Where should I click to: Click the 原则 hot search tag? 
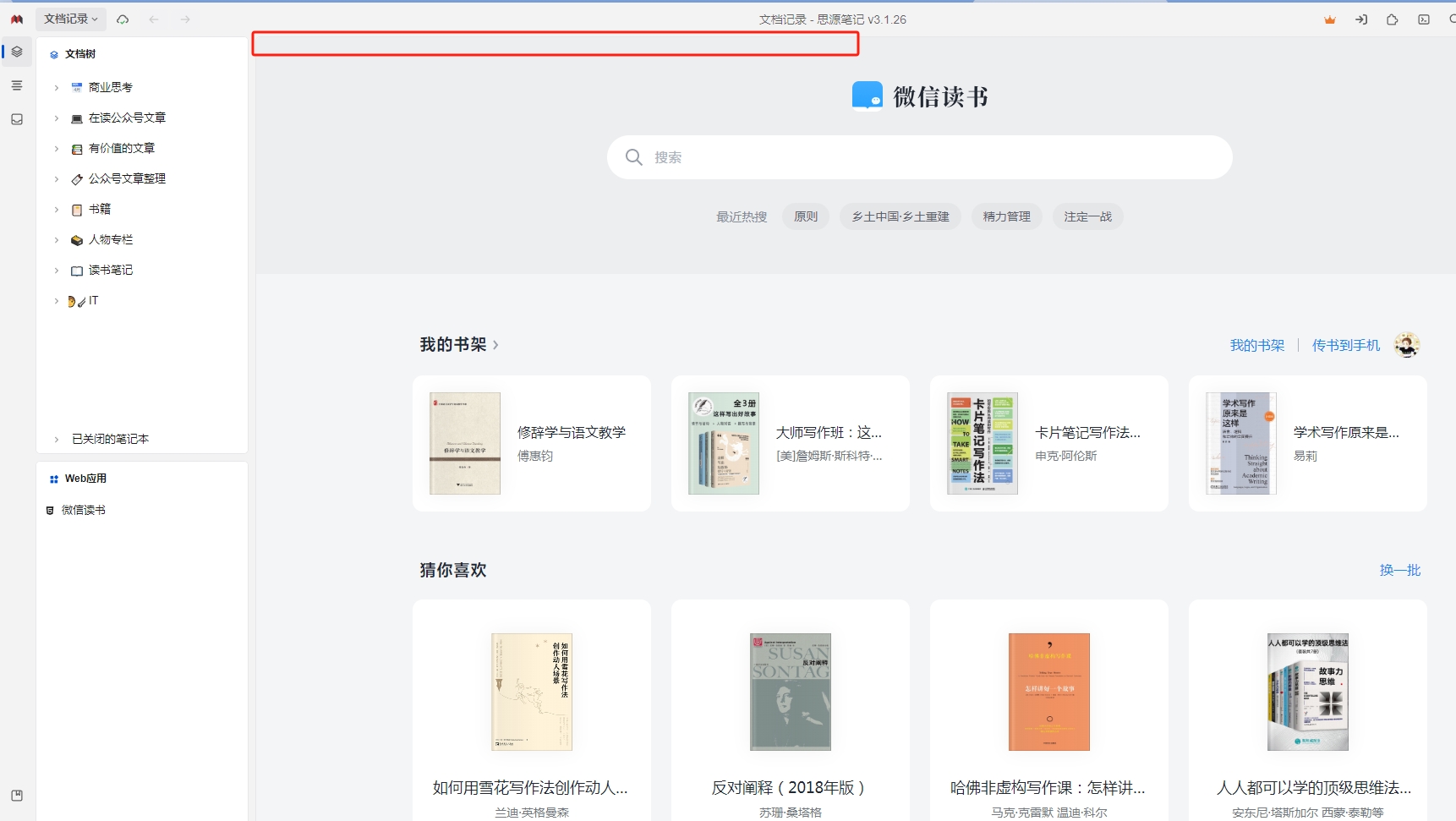pos(805,216)
